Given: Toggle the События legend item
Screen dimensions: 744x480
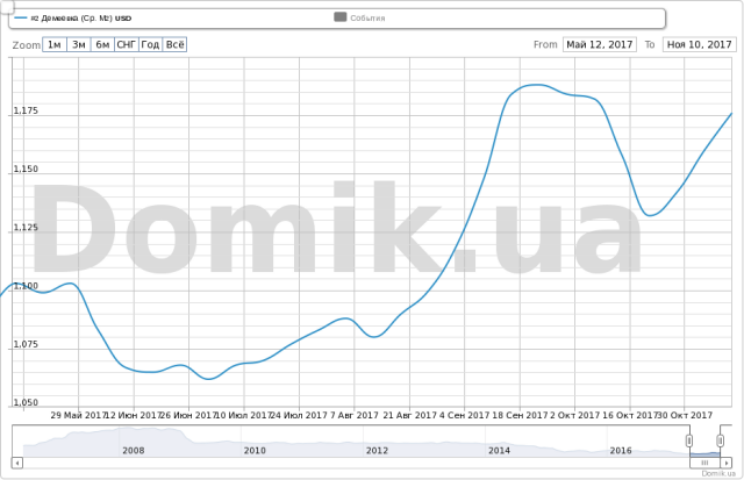Looking at the screenshot, I should pos(360,18).
